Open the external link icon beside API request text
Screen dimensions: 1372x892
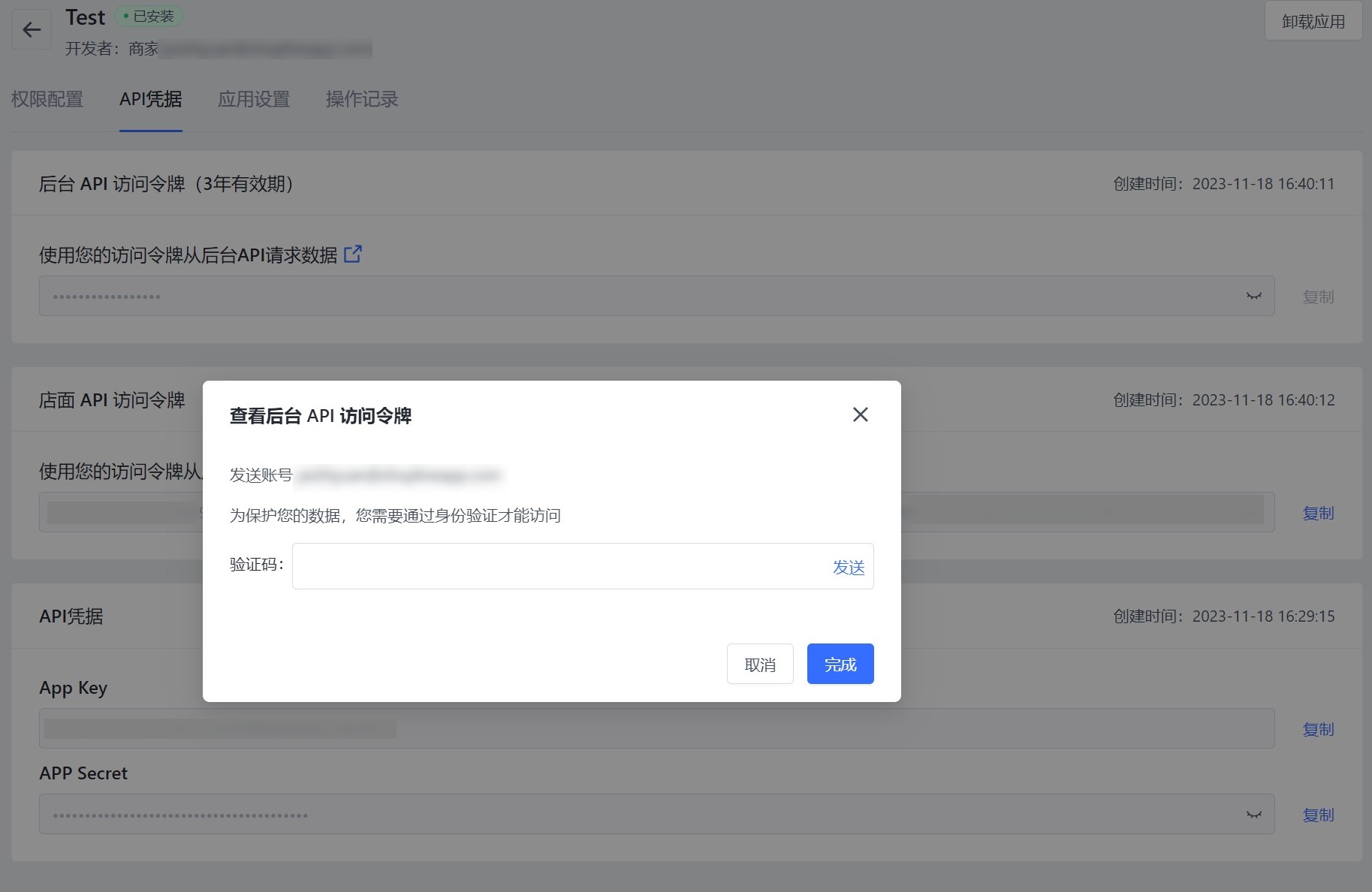[352, 255]
